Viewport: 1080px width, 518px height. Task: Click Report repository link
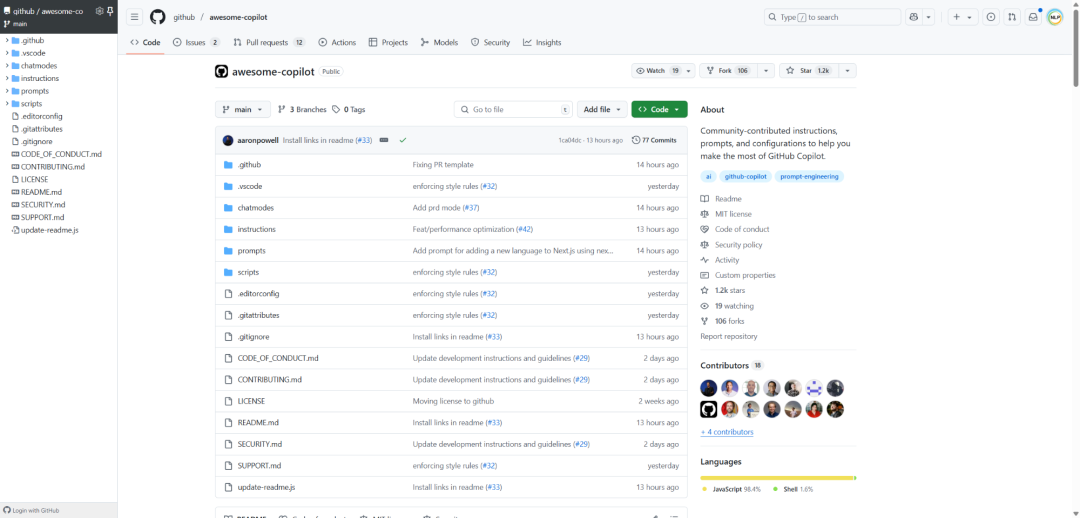(x=729, y=336)
